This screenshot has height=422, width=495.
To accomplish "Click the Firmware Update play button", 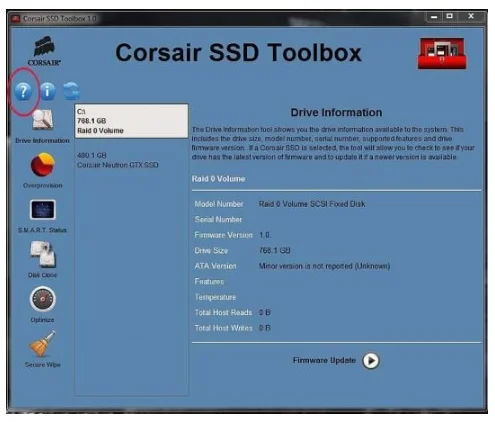I will click(x=371, y=361).
